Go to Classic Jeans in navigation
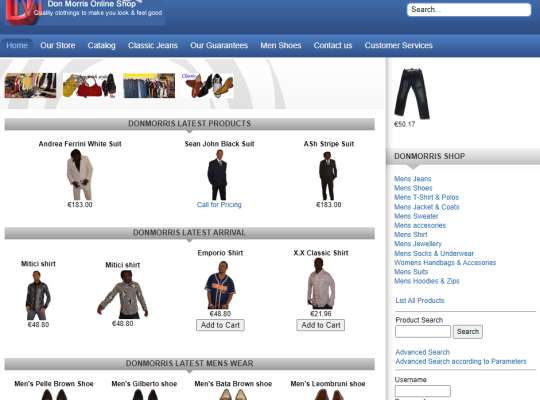540x400 pixels. click(x=153, y=45)
